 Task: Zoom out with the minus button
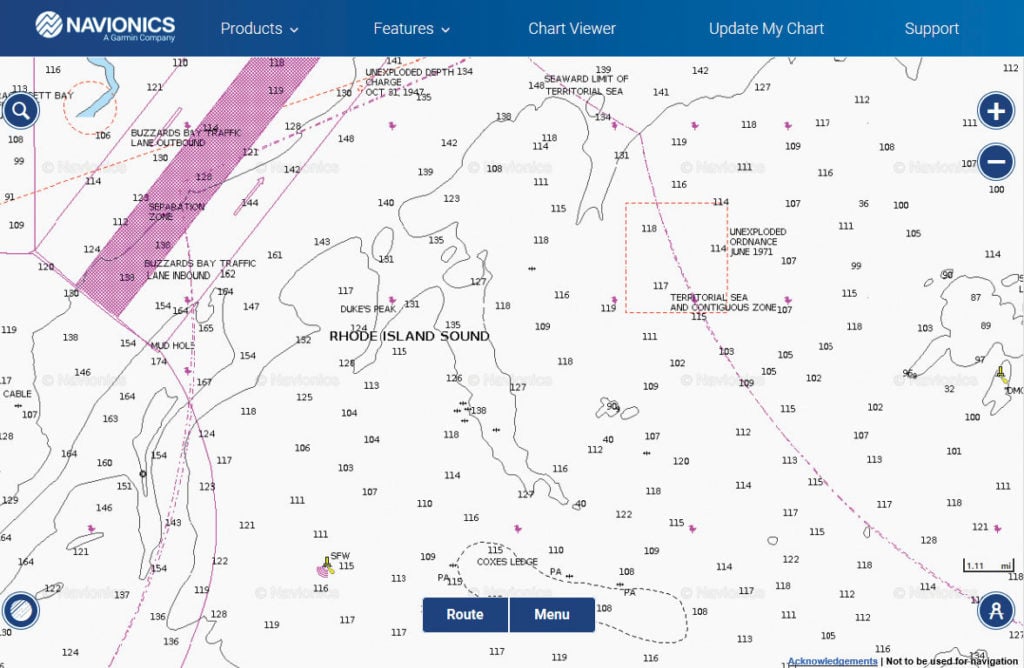pyautogui.click(x=995, y=161)
